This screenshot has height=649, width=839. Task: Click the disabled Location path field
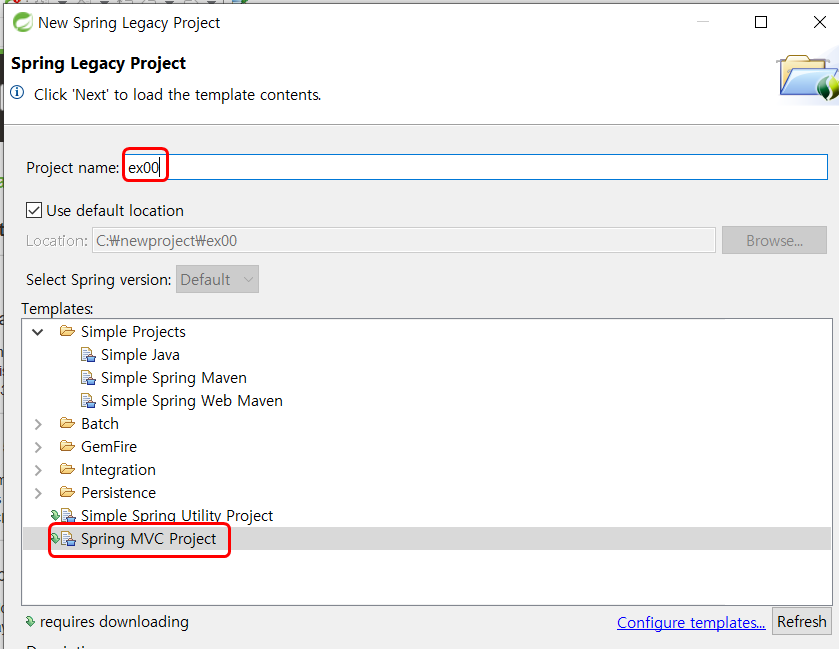(404, 240)
